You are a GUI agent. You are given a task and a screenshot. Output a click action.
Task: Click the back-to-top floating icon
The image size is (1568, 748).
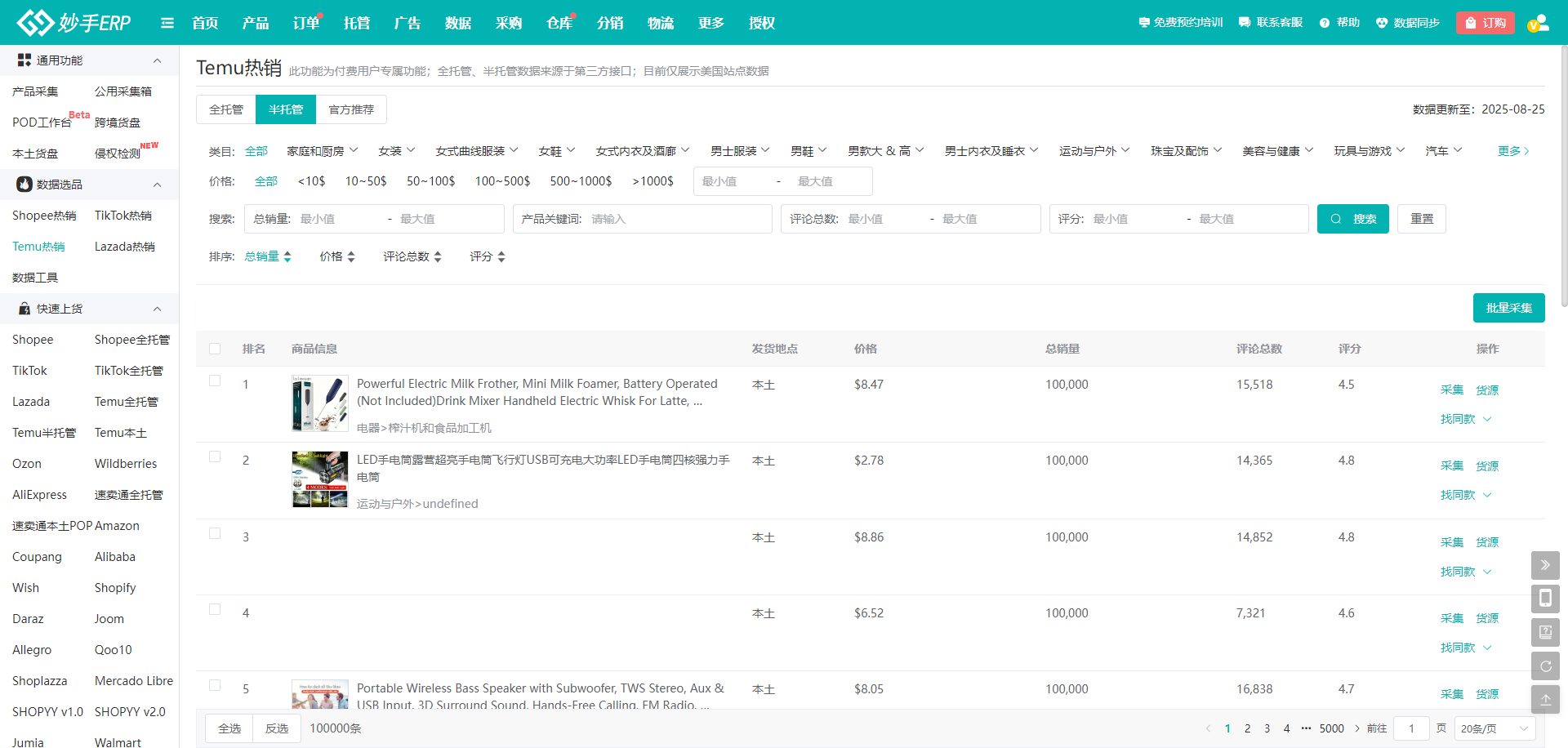coord(1545,699)
